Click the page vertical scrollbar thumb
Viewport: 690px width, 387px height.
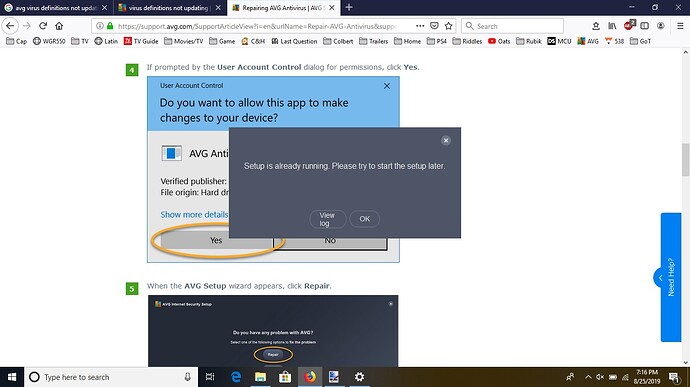685,159
